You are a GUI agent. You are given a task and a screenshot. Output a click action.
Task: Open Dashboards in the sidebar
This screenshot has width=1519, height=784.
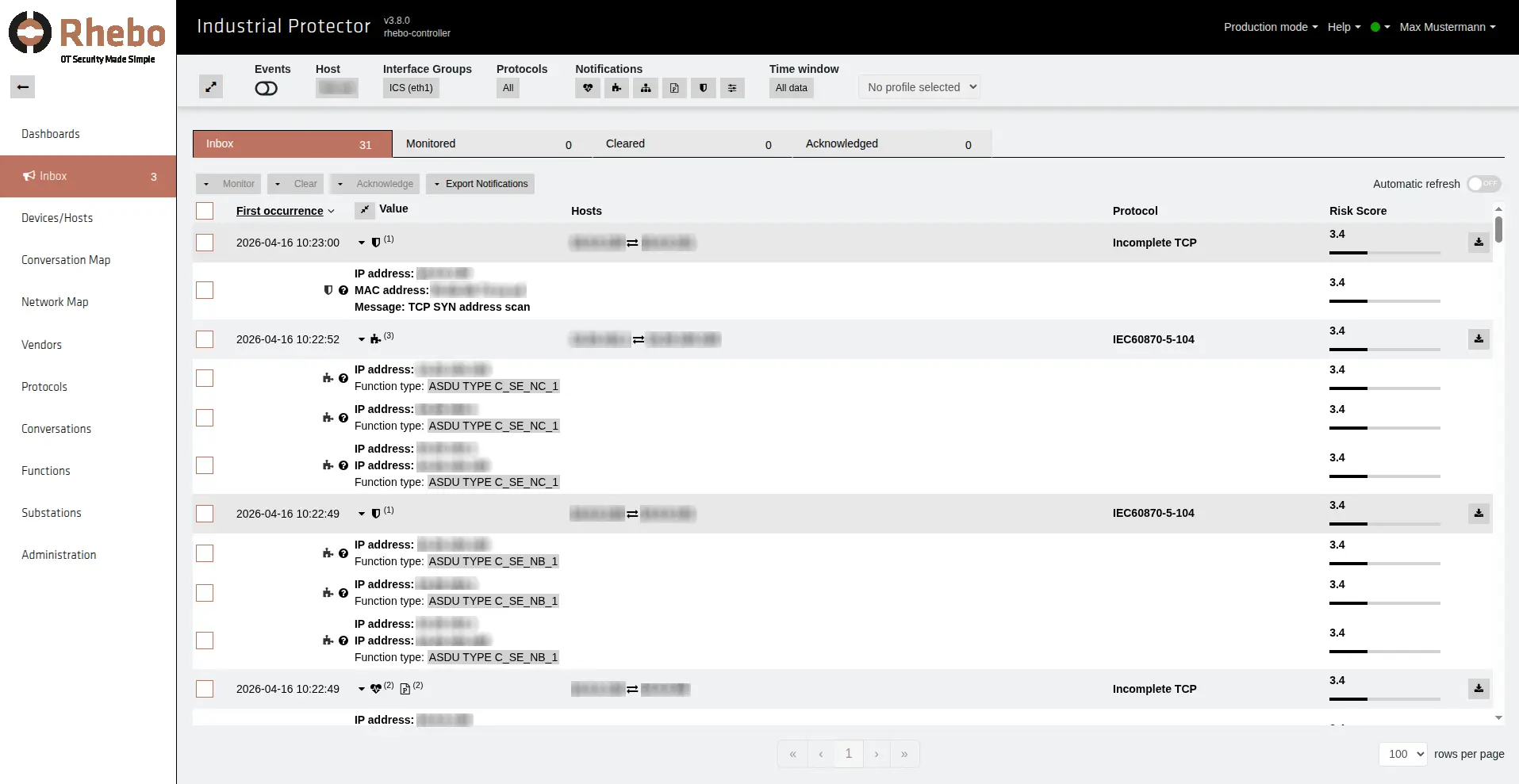pyautogui.click(x=51, y=134)
